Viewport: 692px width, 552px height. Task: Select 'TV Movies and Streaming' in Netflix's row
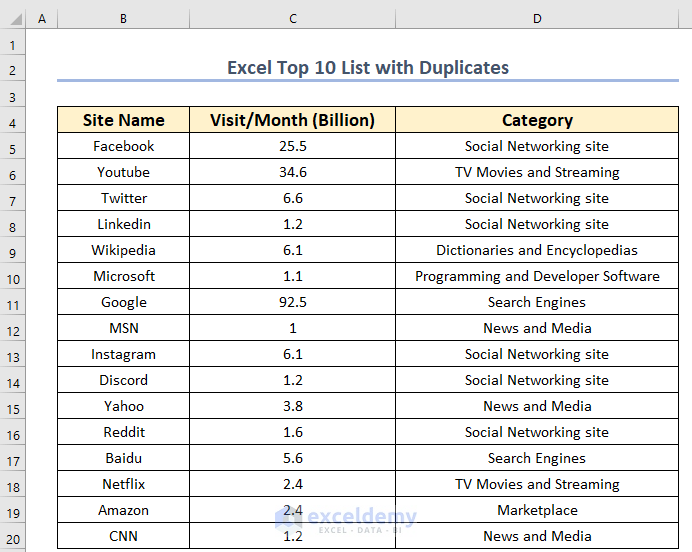(x=537, y=484)
